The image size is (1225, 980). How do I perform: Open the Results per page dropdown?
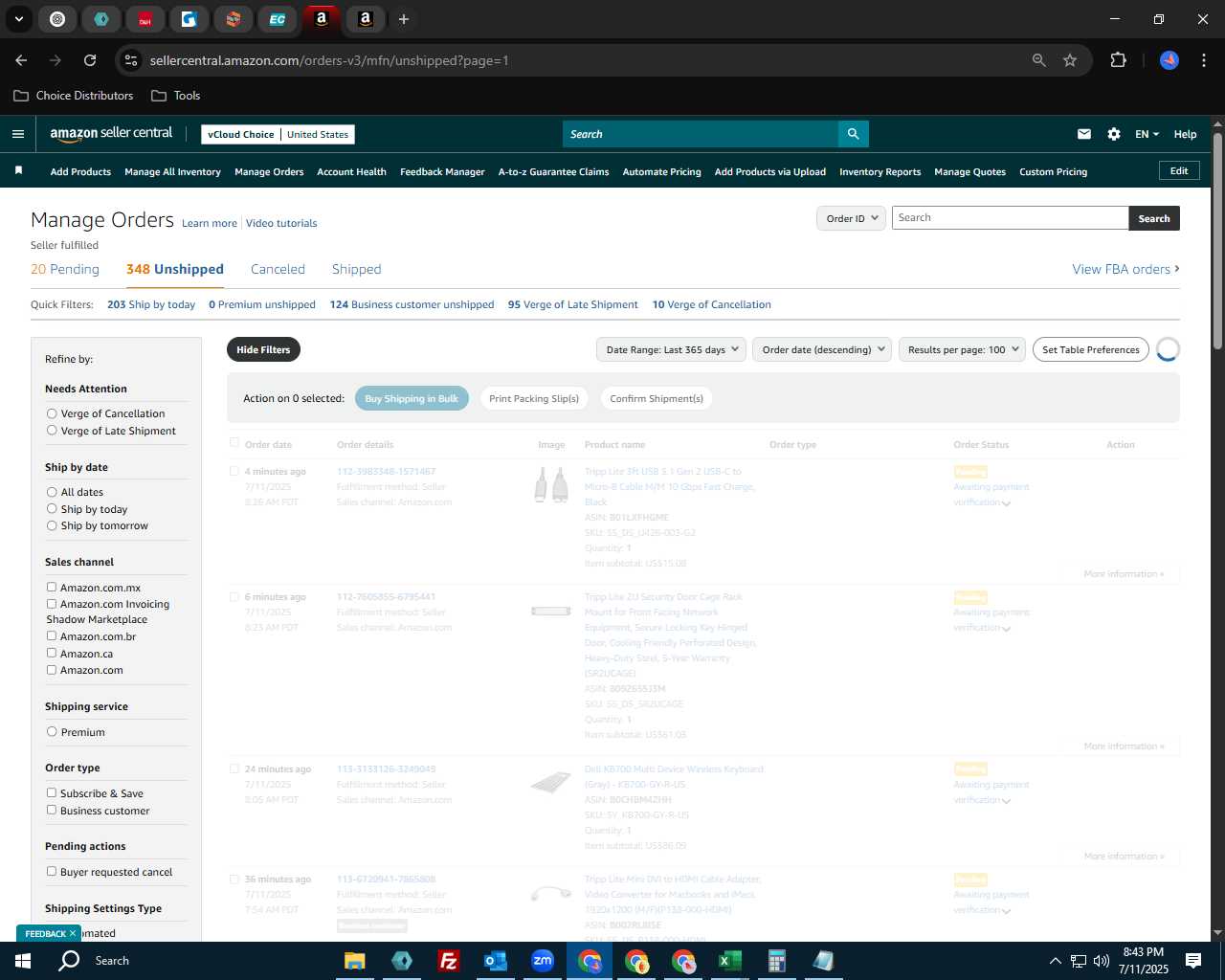[962, 349]
